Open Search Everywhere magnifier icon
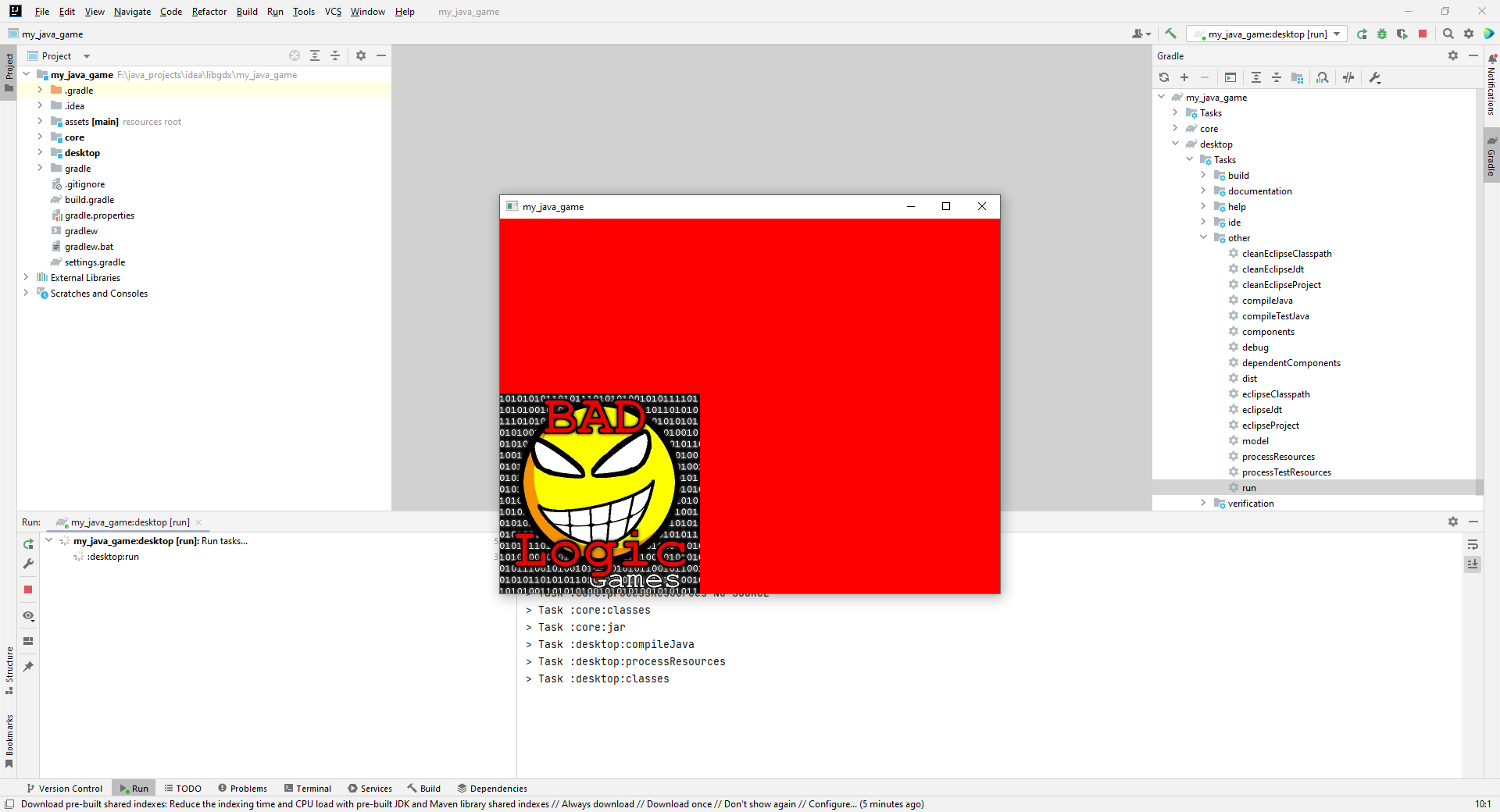The height and width of the screenshot is (812, 1500). pos(1448,34)
